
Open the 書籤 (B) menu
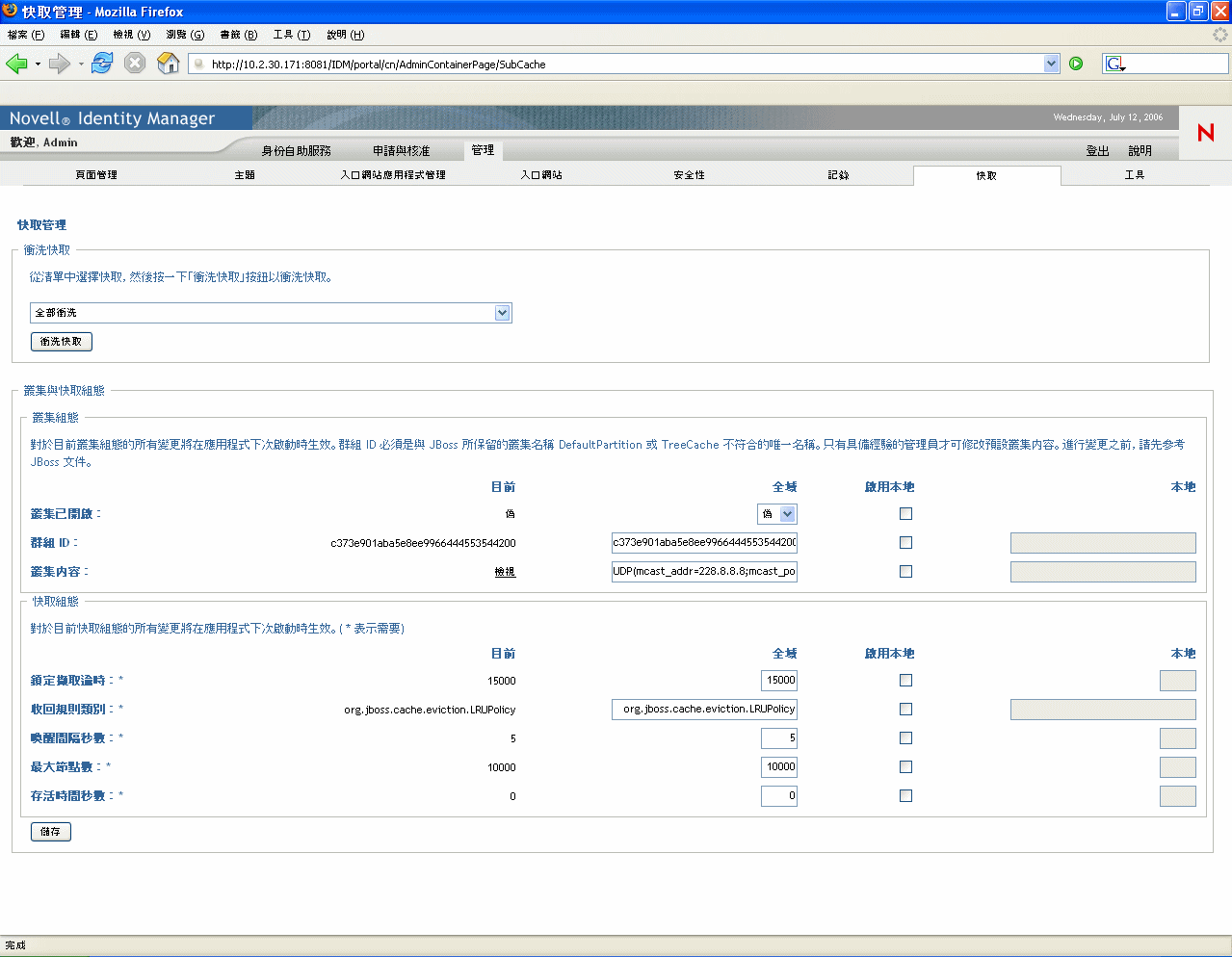pos(239,35)
